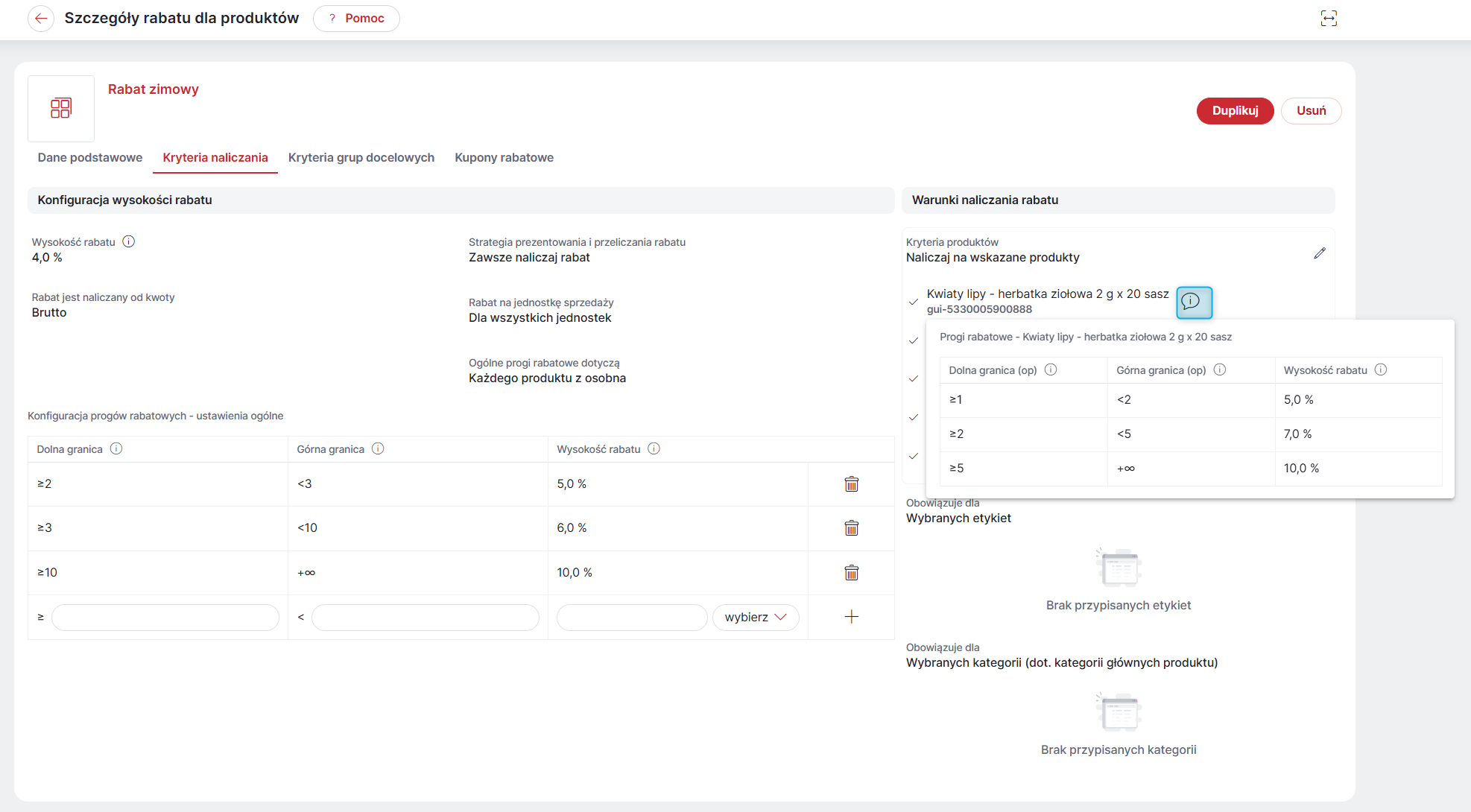Open Kryteria grup docelowych tab
Image resolution: width=1471 pixels, height=812 pixels.
(361, 158)
